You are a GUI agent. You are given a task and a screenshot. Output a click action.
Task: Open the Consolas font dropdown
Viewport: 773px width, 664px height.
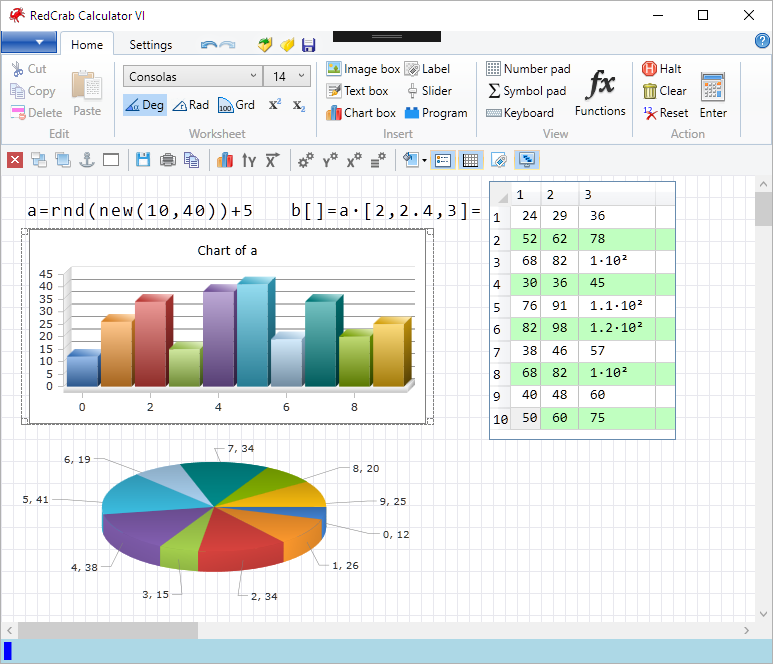192,77
